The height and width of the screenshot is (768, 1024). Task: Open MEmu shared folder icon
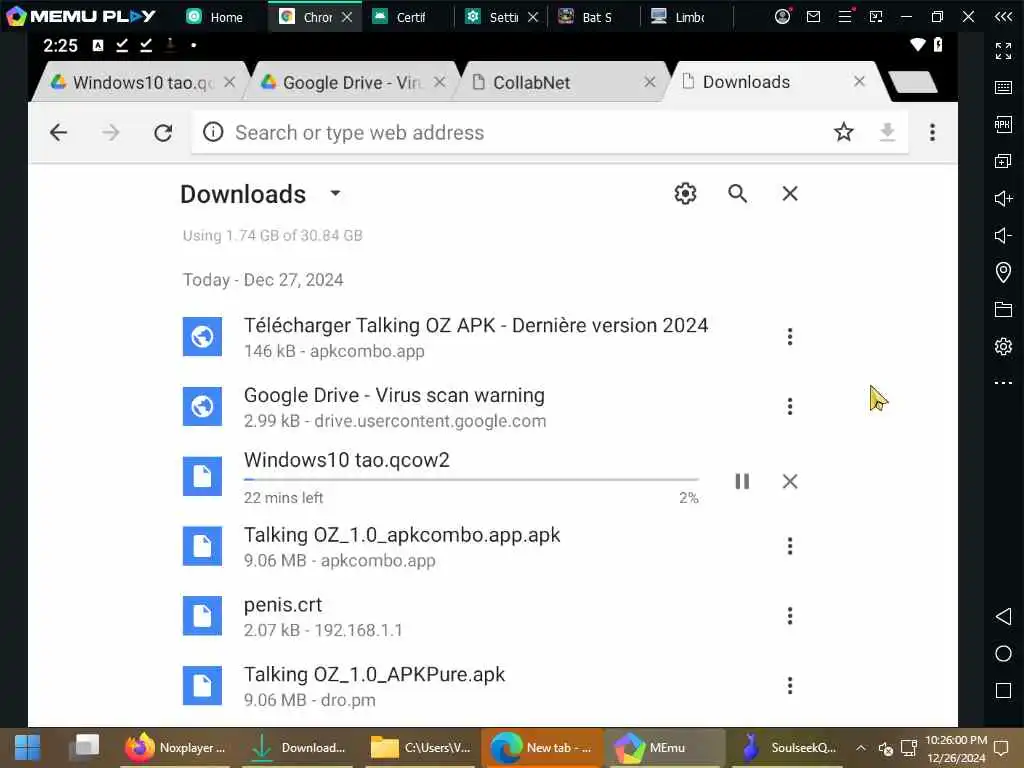pos(1003,310)
